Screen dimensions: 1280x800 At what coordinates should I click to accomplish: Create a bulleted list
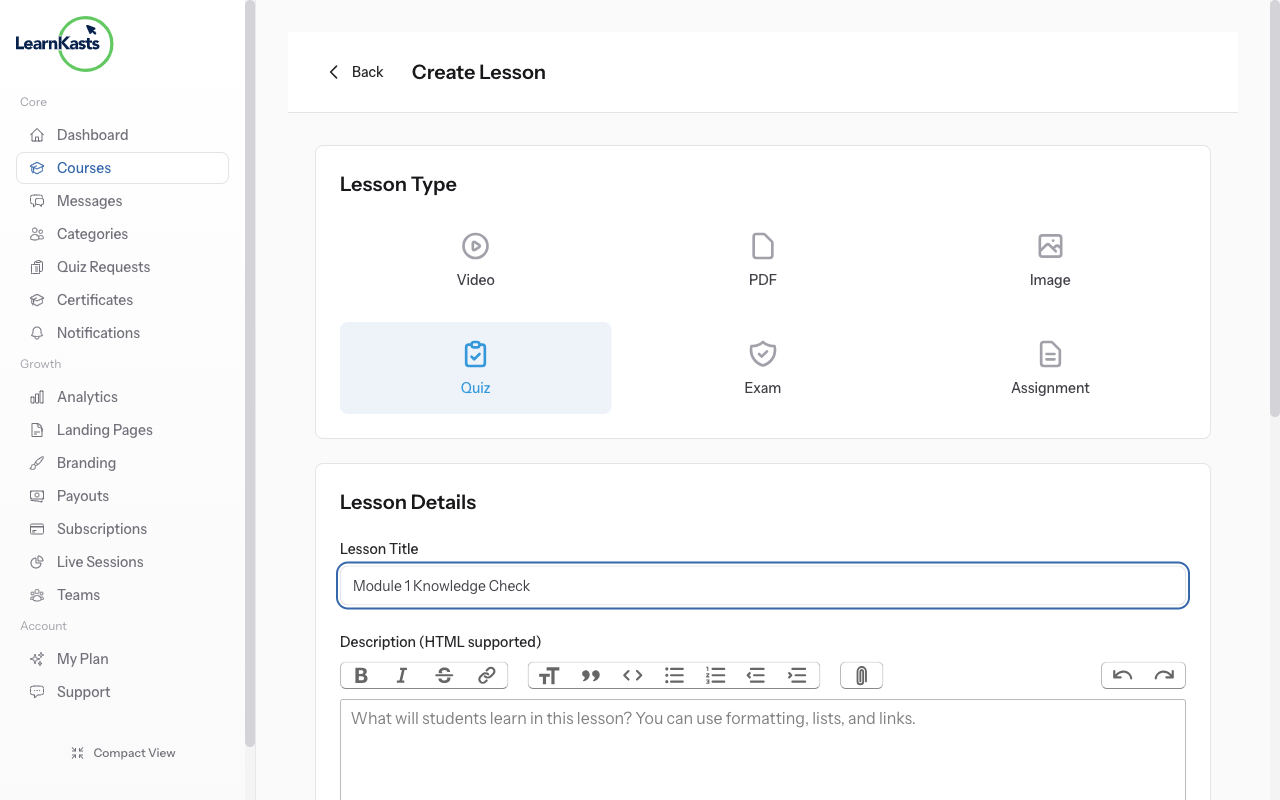tap(674, 676)
